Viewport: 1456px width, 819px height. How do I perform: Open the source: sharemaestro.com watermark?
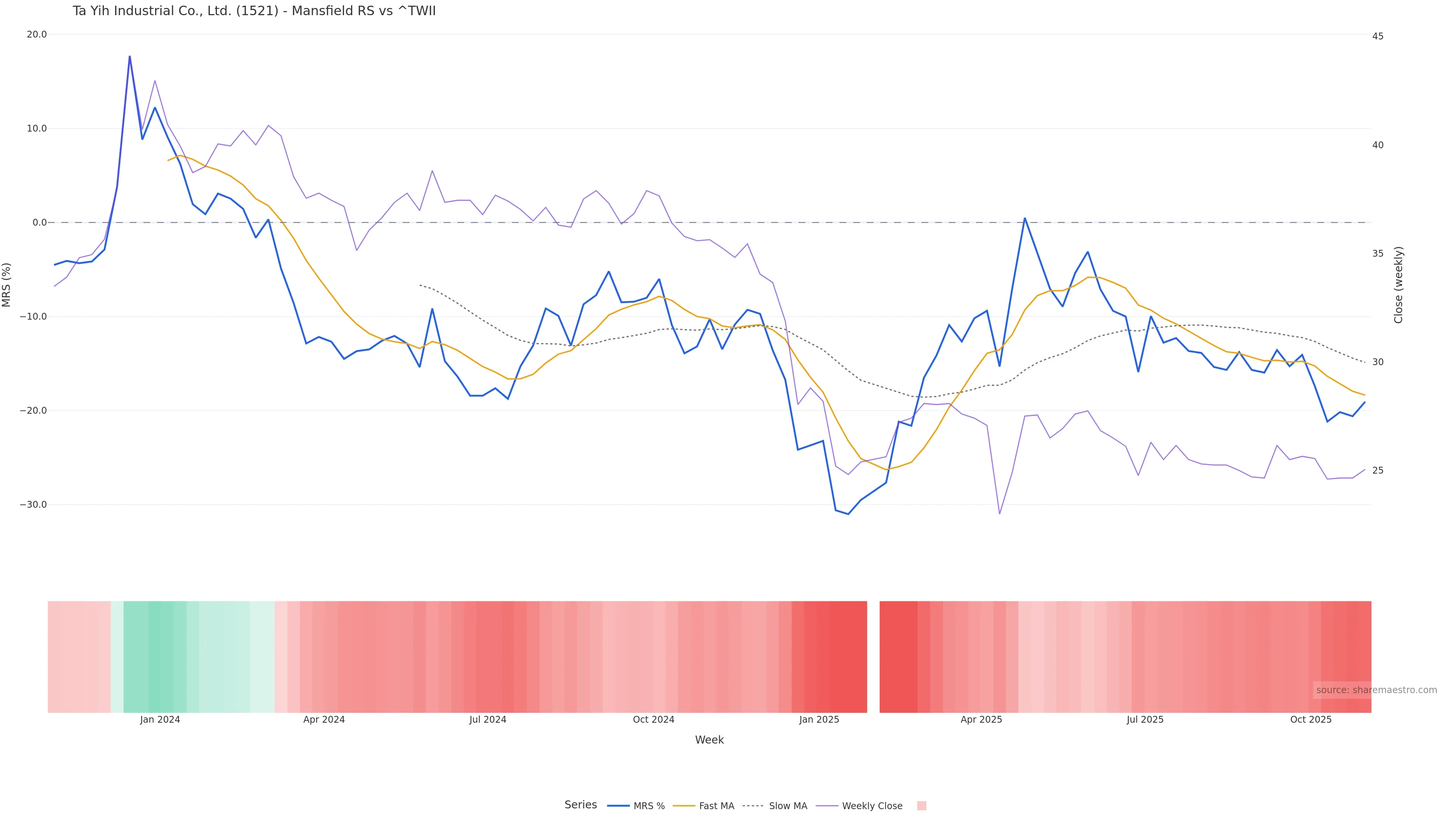[1376, 690]
